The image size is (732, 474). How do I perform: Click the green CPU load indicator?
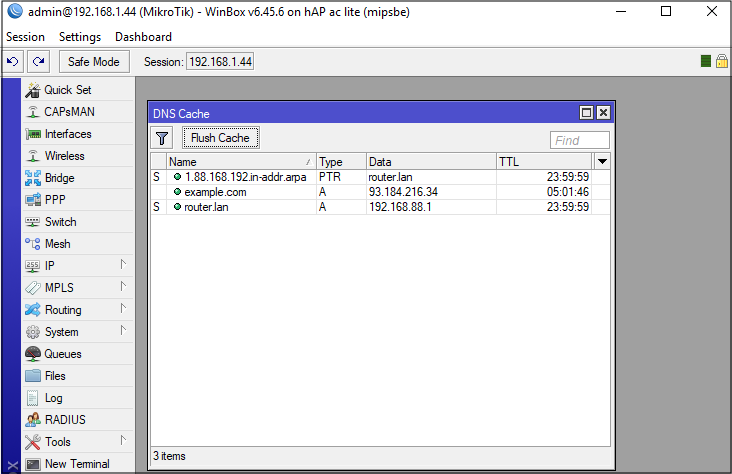pos(706,61)
